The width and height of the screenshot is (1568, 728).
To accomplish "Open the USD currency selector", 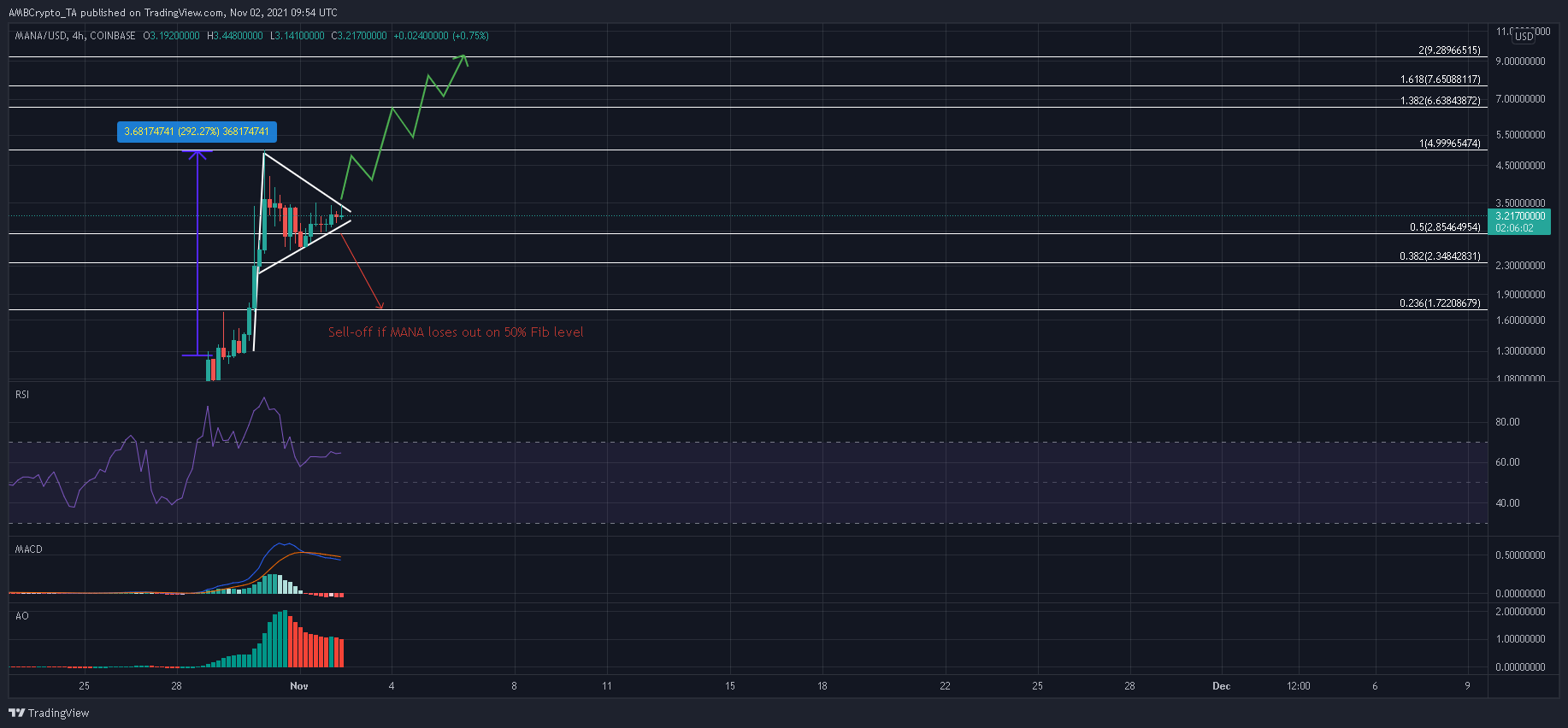I will [1524, 37].
